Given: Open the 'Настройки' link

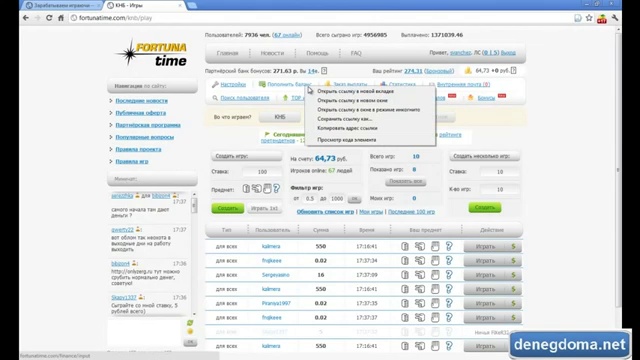Looking at the screenshot, I should click(x=233, y=84).
